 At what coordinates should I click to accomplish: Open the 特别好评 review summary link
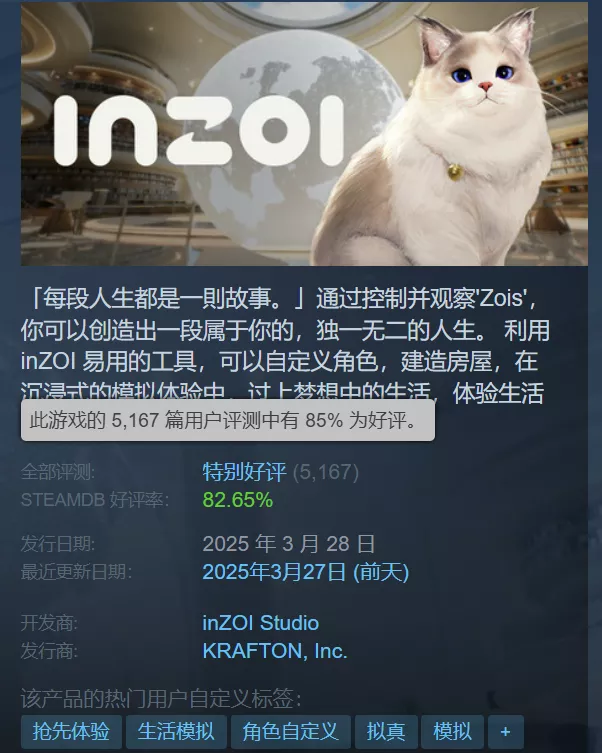(244, 472)
